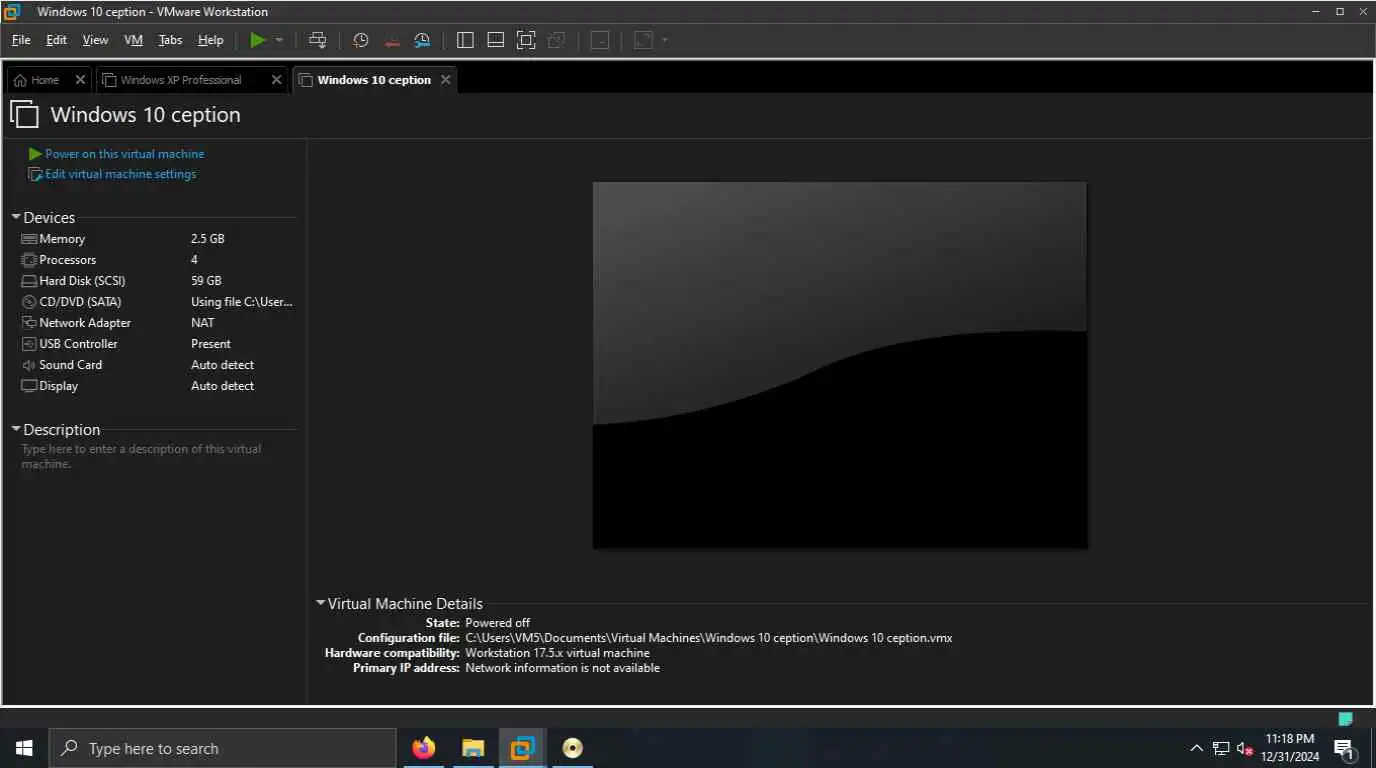Click the configuration file path text
The height and width of the screenshot is (768, 1376).
click(709, 638)
